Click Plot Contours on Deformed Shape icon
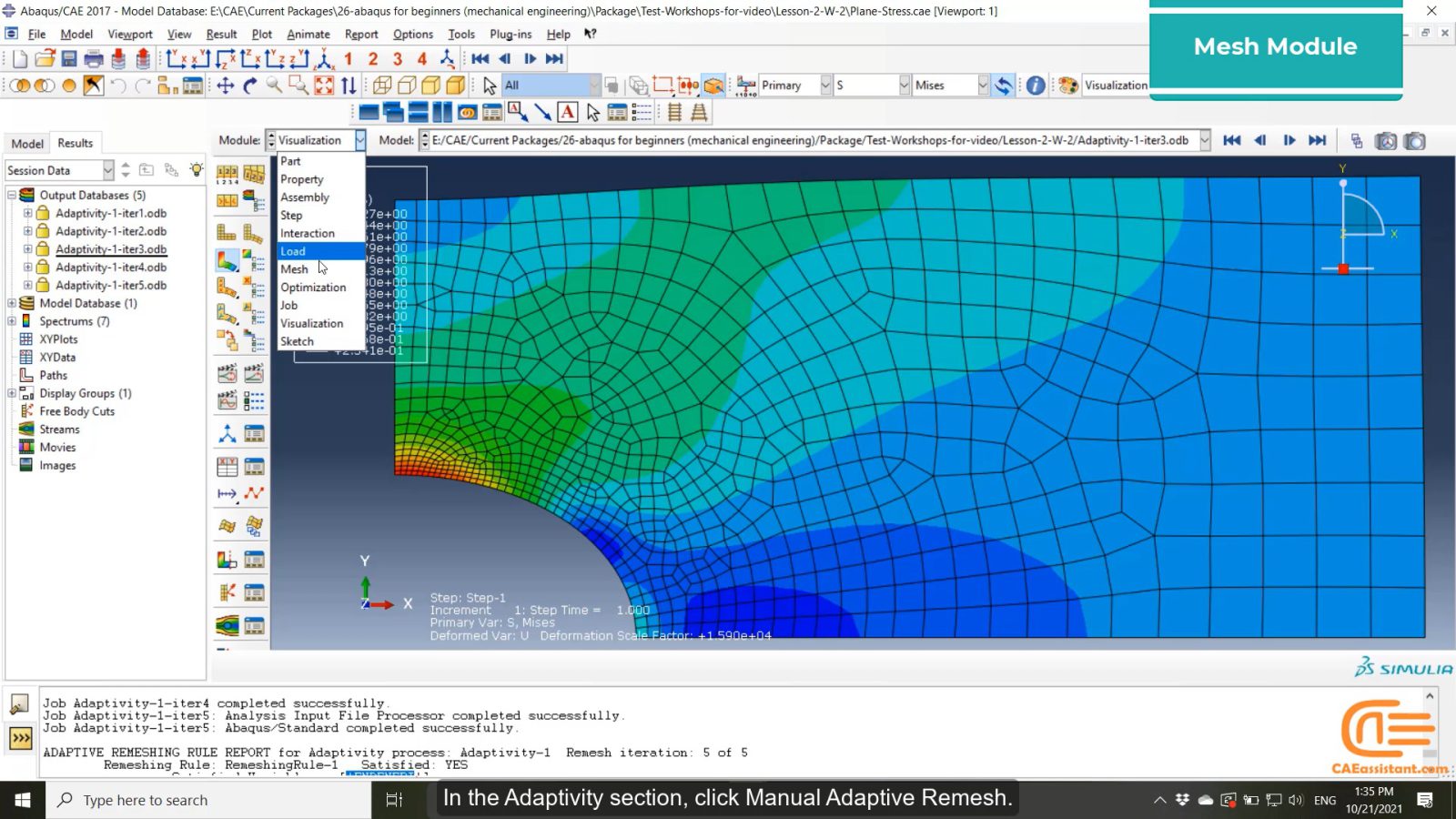 [227, 261]
